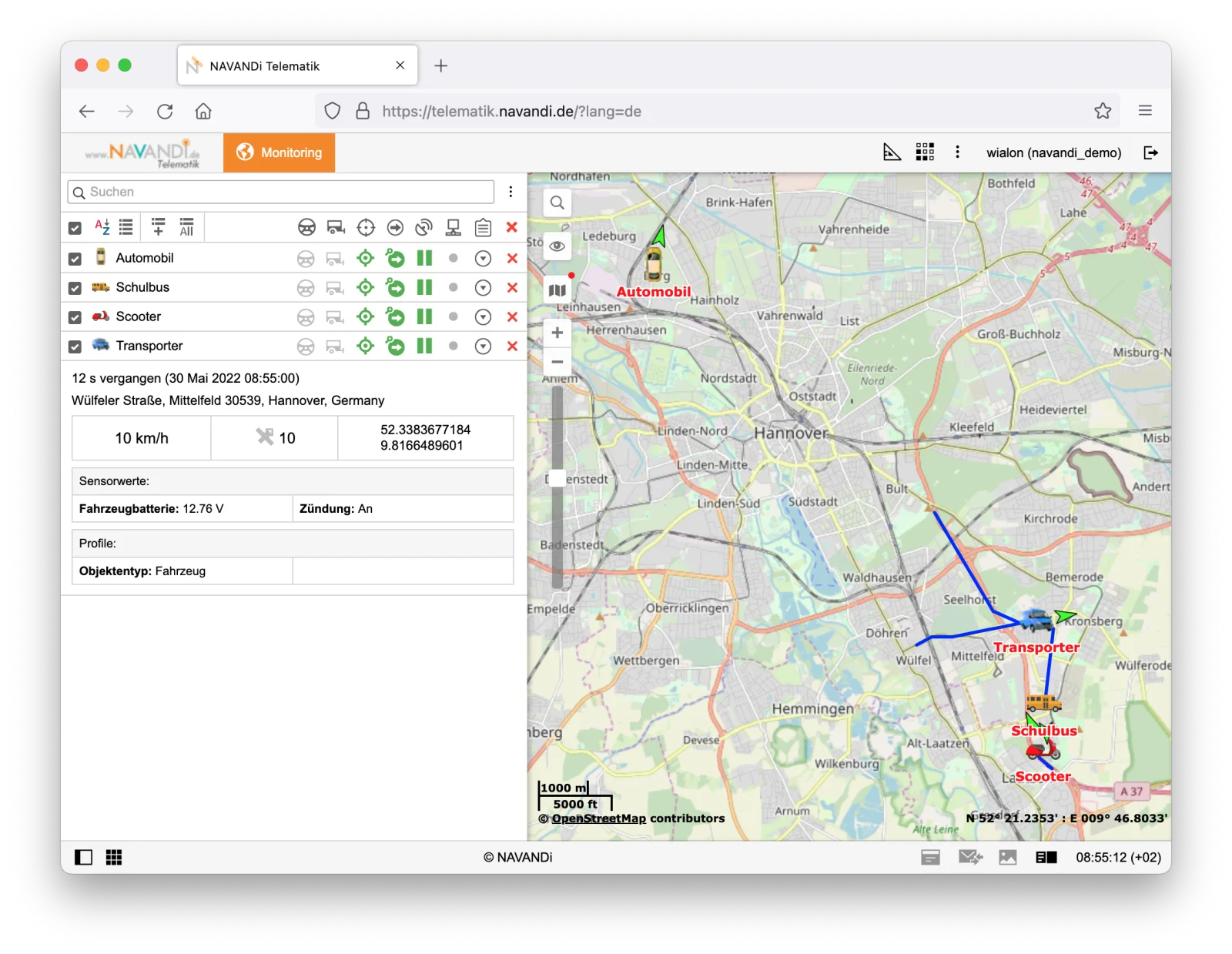Expand the Scooter dropdown circle
Image resolution: width=1232 pixels, height=954 pixels.
483,317
